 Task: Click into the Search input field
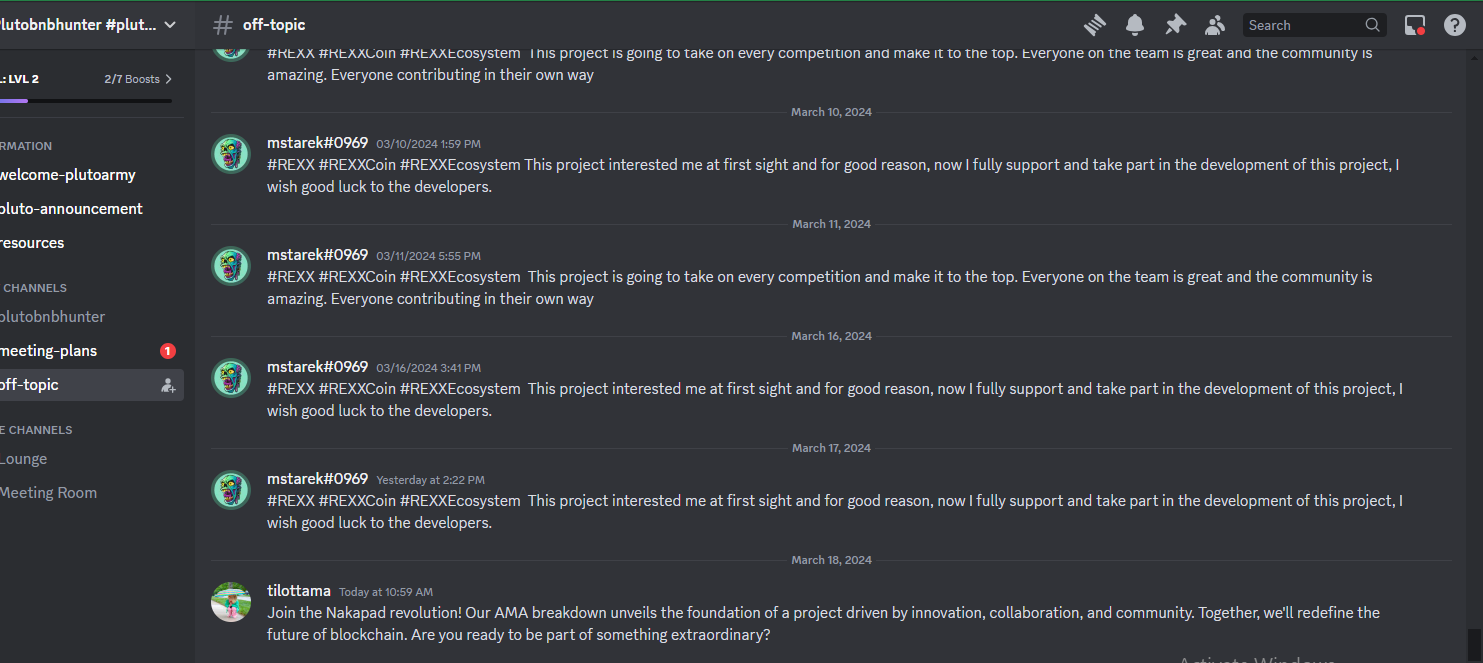pyautogui.click(x=1304, y=25)
